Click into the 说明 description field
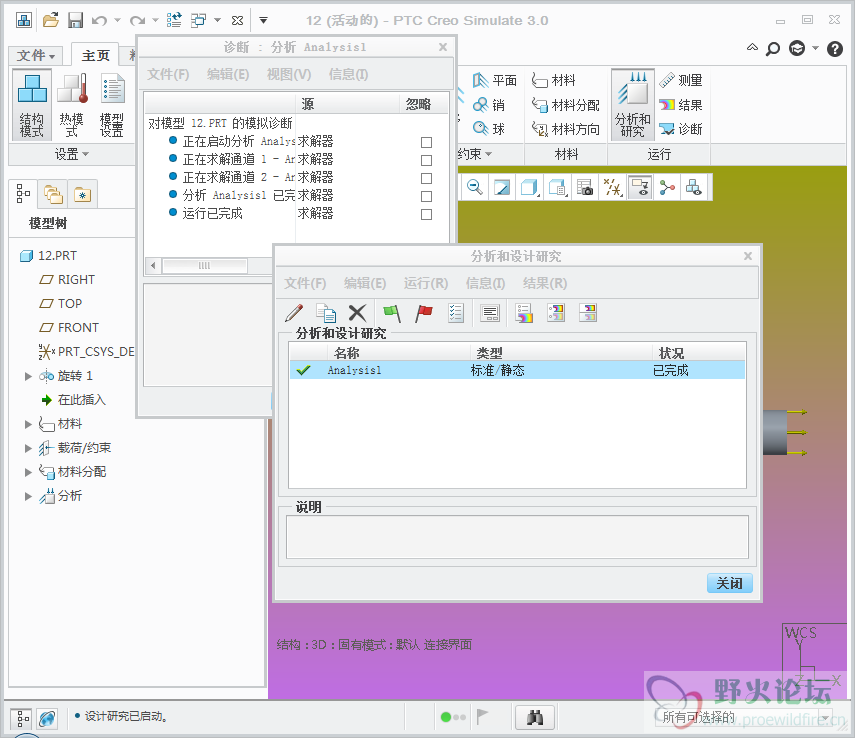 (517, 537)
